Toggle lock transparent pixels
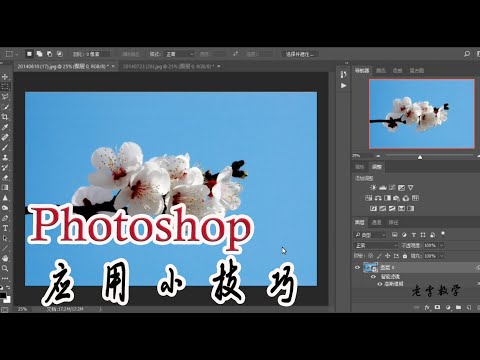The width and height of the screenshot is (480, 360). point(370,256)
